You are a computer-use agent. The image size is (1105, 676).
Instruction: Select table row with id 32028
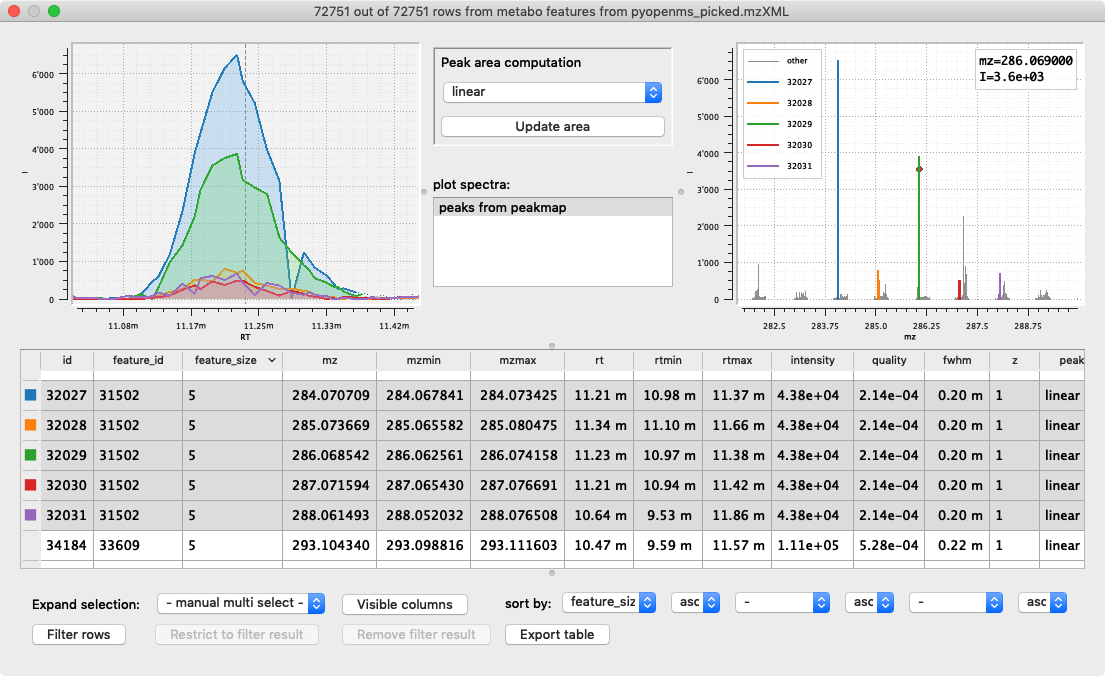coord(552,425)
